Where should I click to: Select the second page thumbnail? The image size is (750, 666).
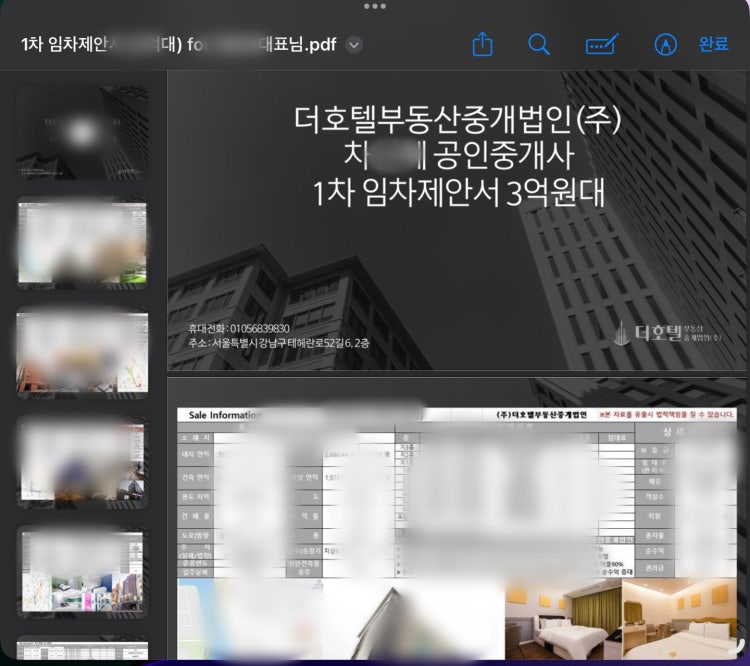click(82, 243)
